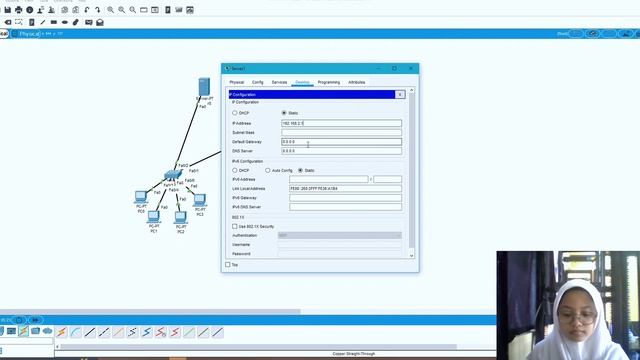Switch to the Attributes tab

356,82
